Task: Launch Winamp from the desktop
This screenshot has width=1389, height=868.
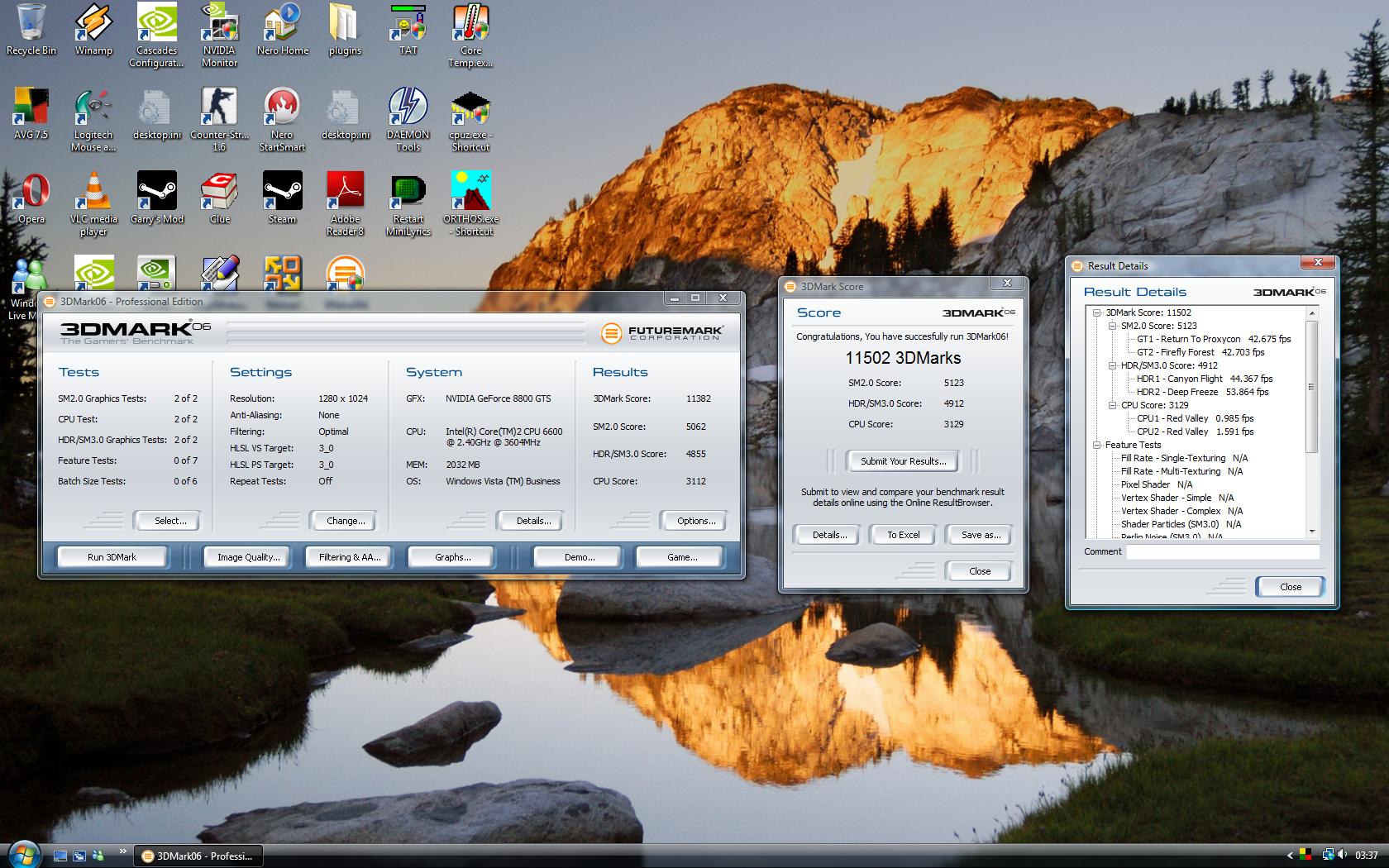Action: click(93, 31)
